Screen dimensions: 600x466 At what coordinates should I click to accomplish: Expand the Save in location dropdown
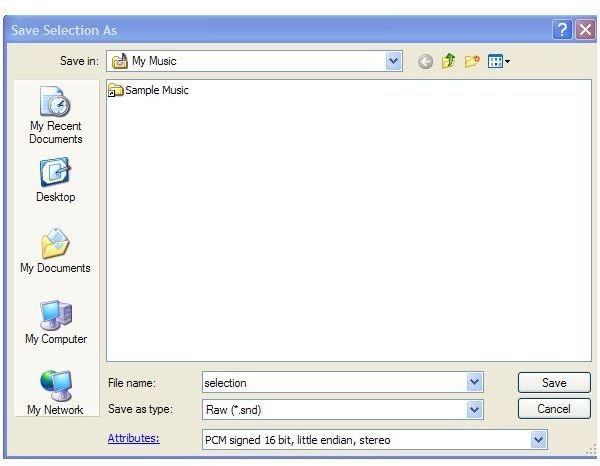tap(393, 61)
